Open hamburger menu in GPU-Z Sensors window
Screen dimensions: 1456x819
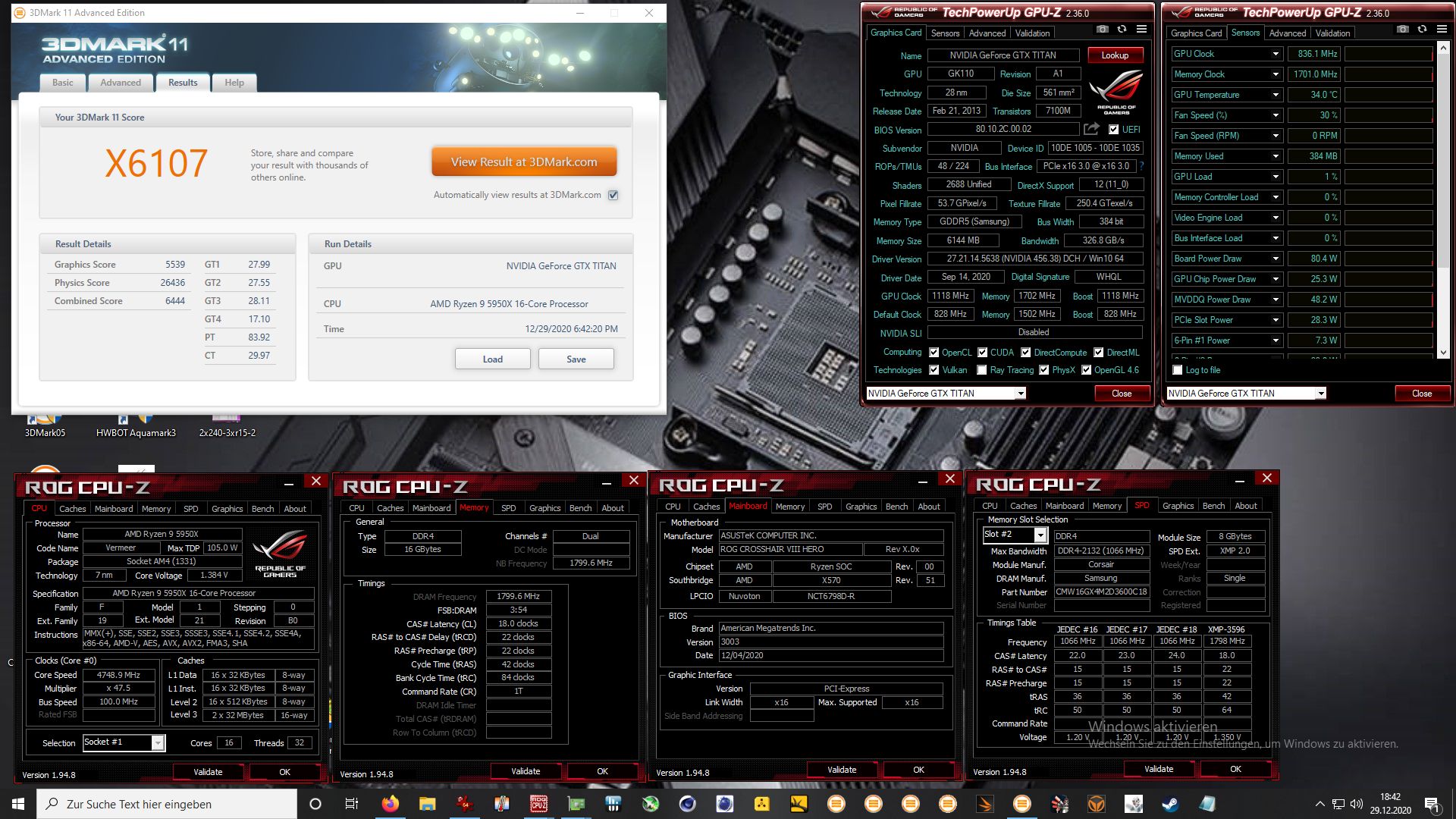pyautogui.click(x=1442, y=30)
